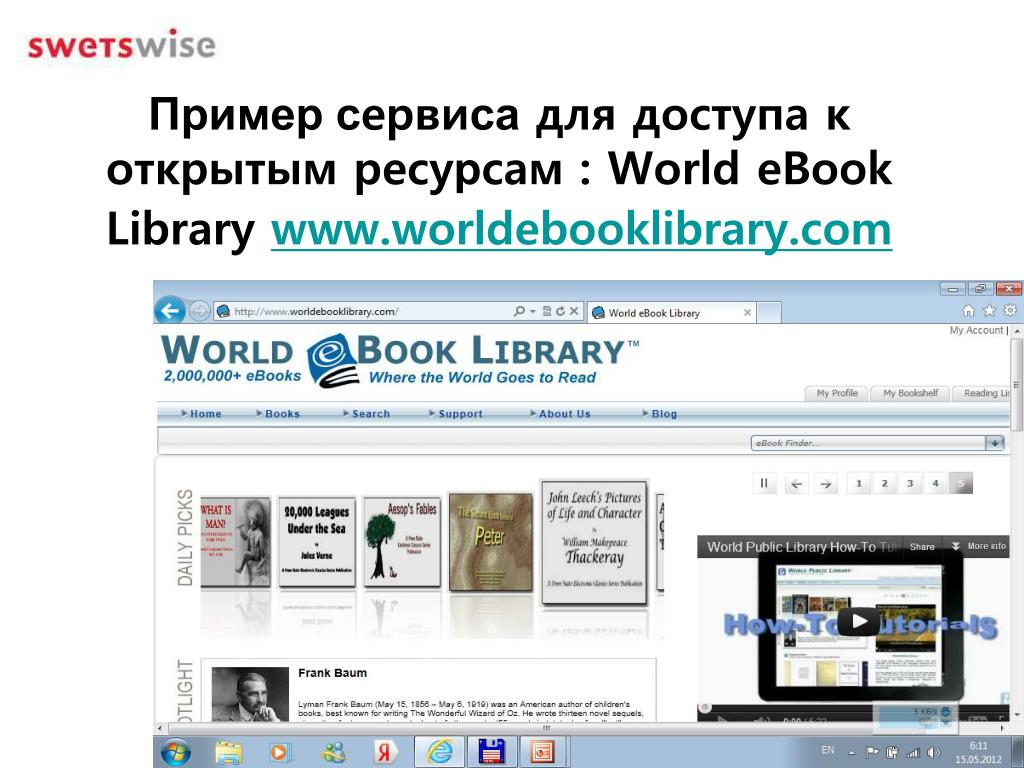
Task: Open Windows Live Messenger taskbar icon
Action: click(334, 752)
